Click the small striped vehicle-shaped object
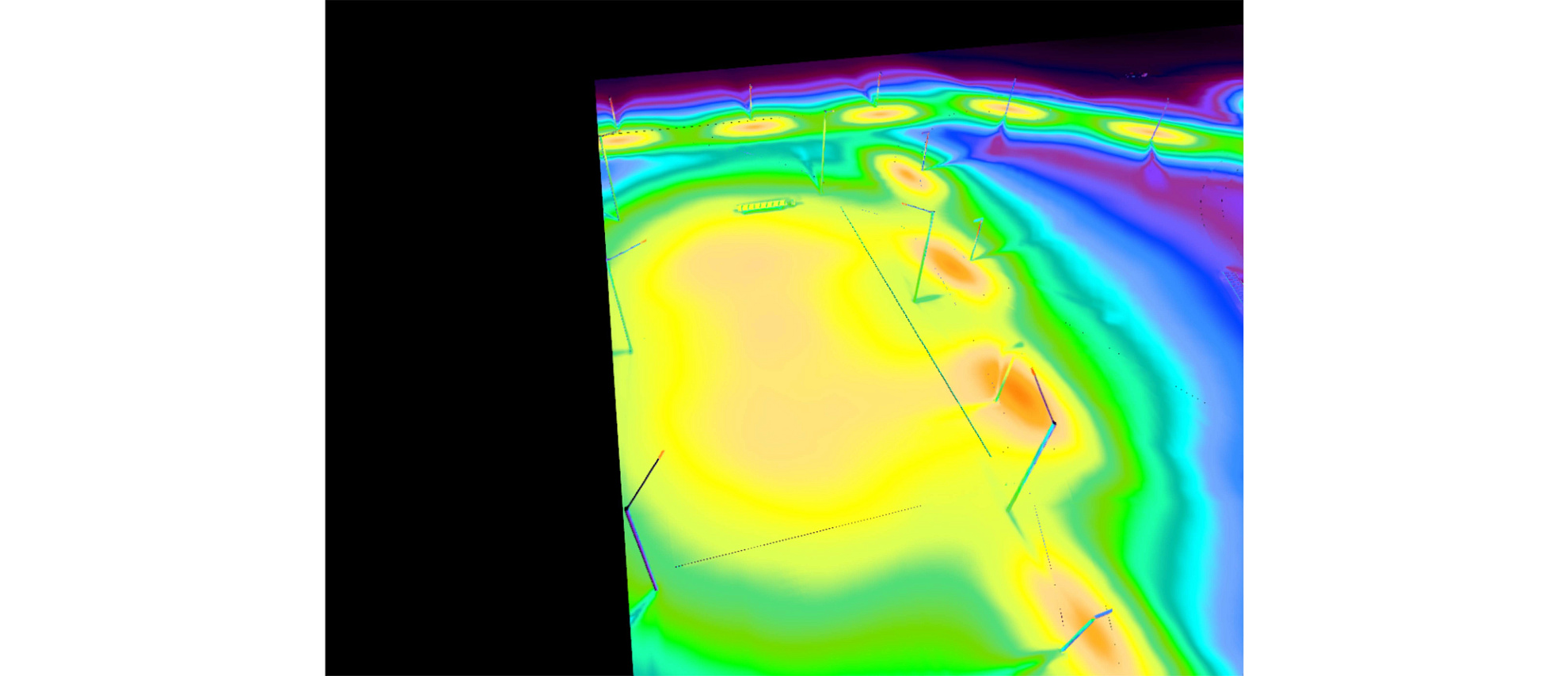1568x676 pixels. click(765, 207)
